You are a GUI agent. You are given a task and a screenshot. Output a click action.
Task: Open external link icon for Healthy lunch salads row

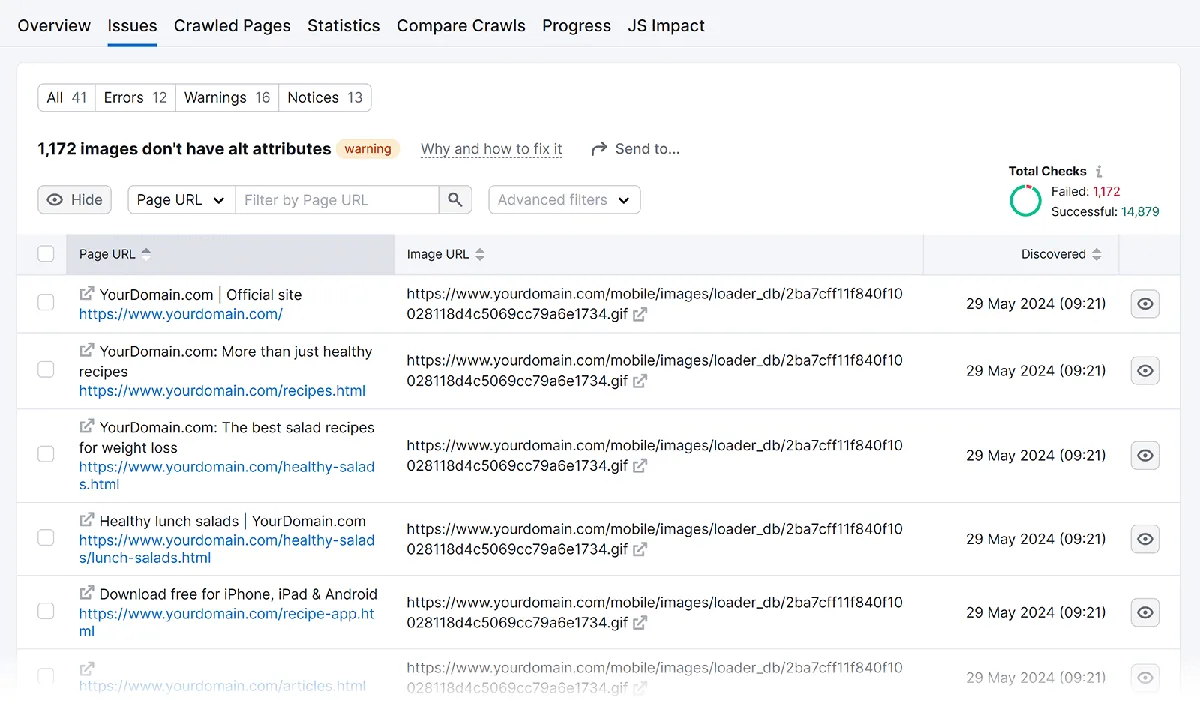[x=87, y=520]
